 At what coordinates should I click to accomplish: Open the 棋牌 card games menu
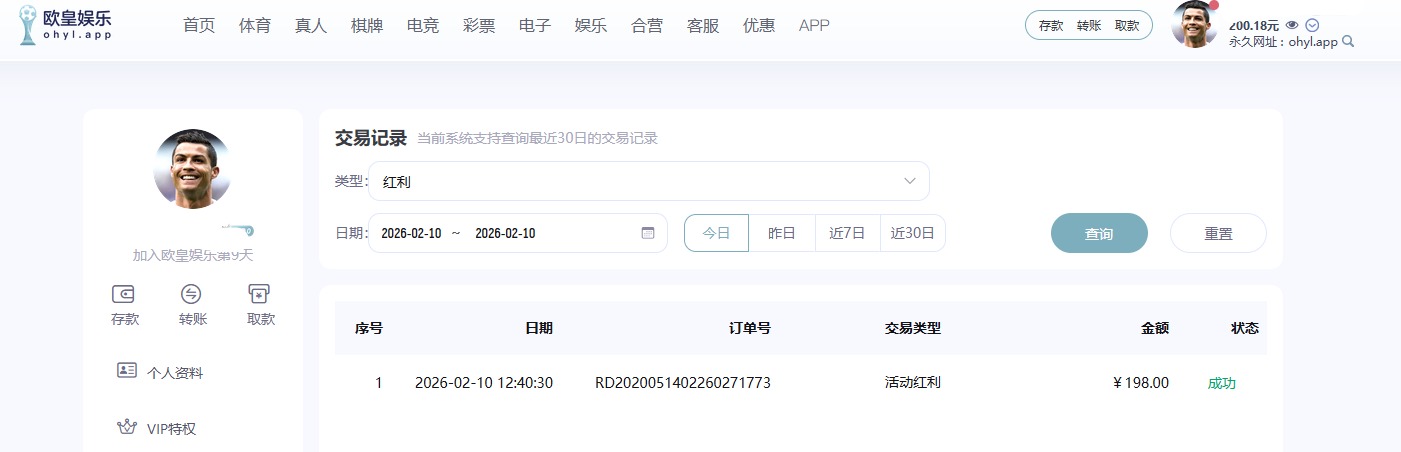367,26
